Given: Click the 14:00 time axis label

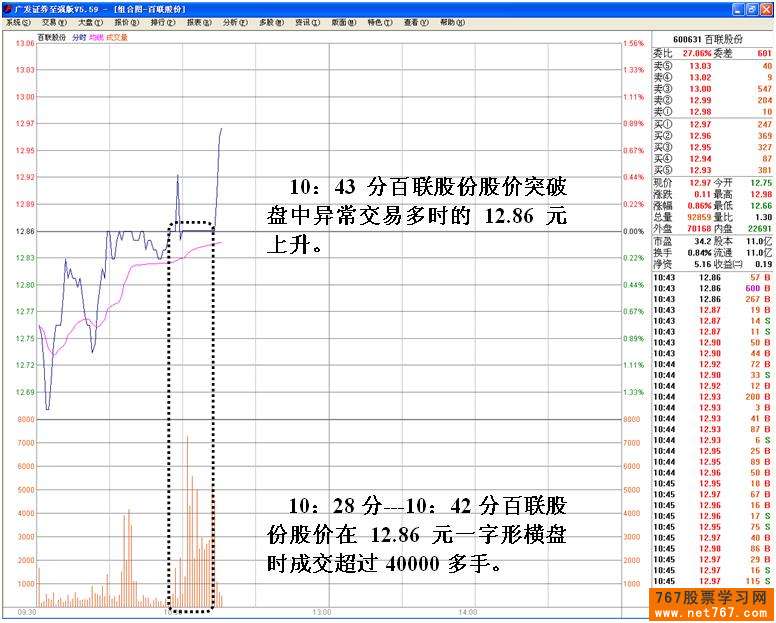Looking at the screenshot, I should point(468,612).
